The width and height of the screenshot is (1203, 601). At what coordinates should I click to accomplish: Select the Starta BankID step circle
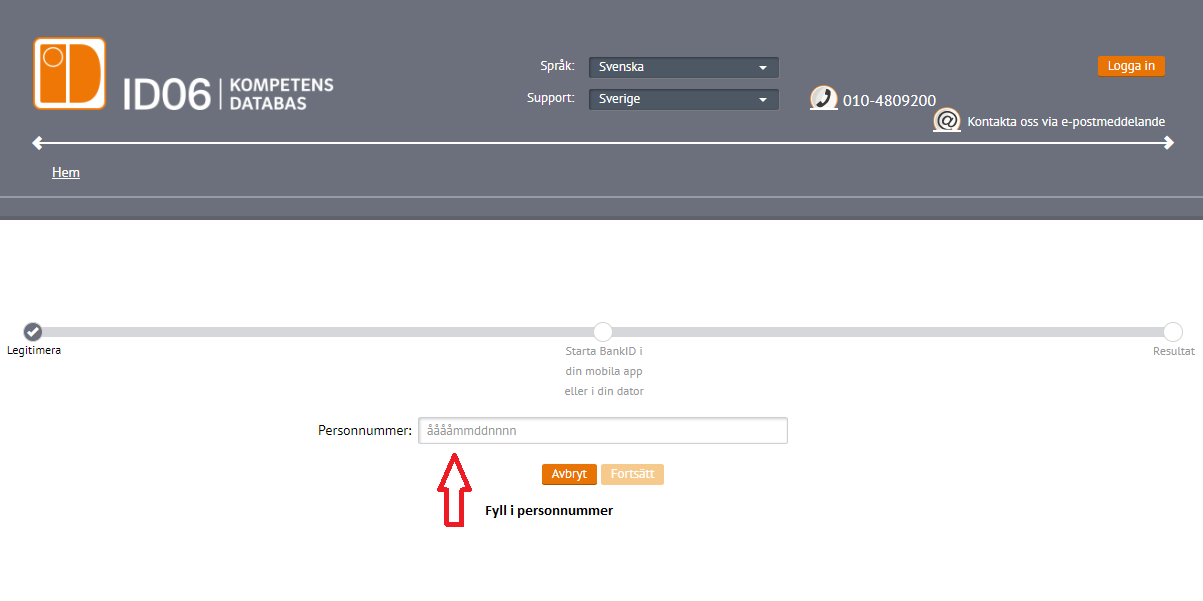(x=603, y=331)
